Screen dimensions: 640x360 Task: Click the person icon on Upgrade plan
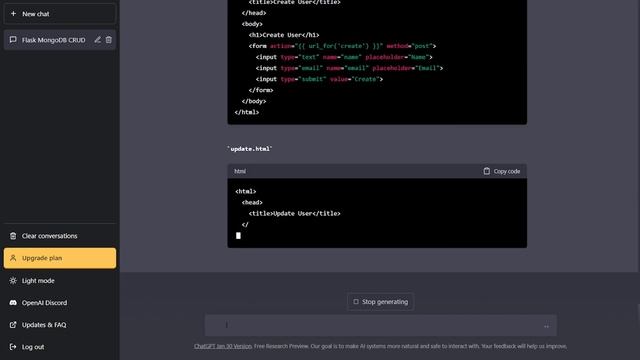(13, 258)
